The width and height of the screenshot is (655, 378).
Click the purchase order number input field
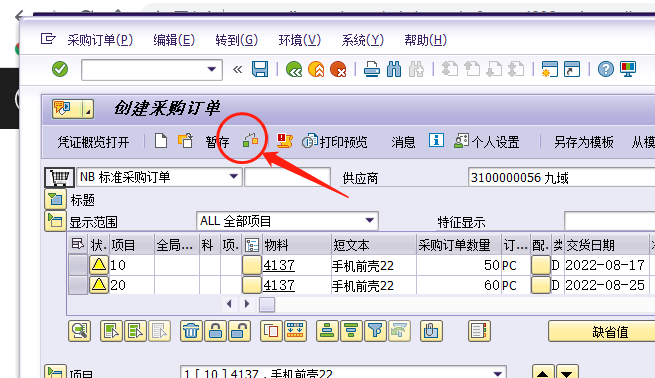pos(287,177)
